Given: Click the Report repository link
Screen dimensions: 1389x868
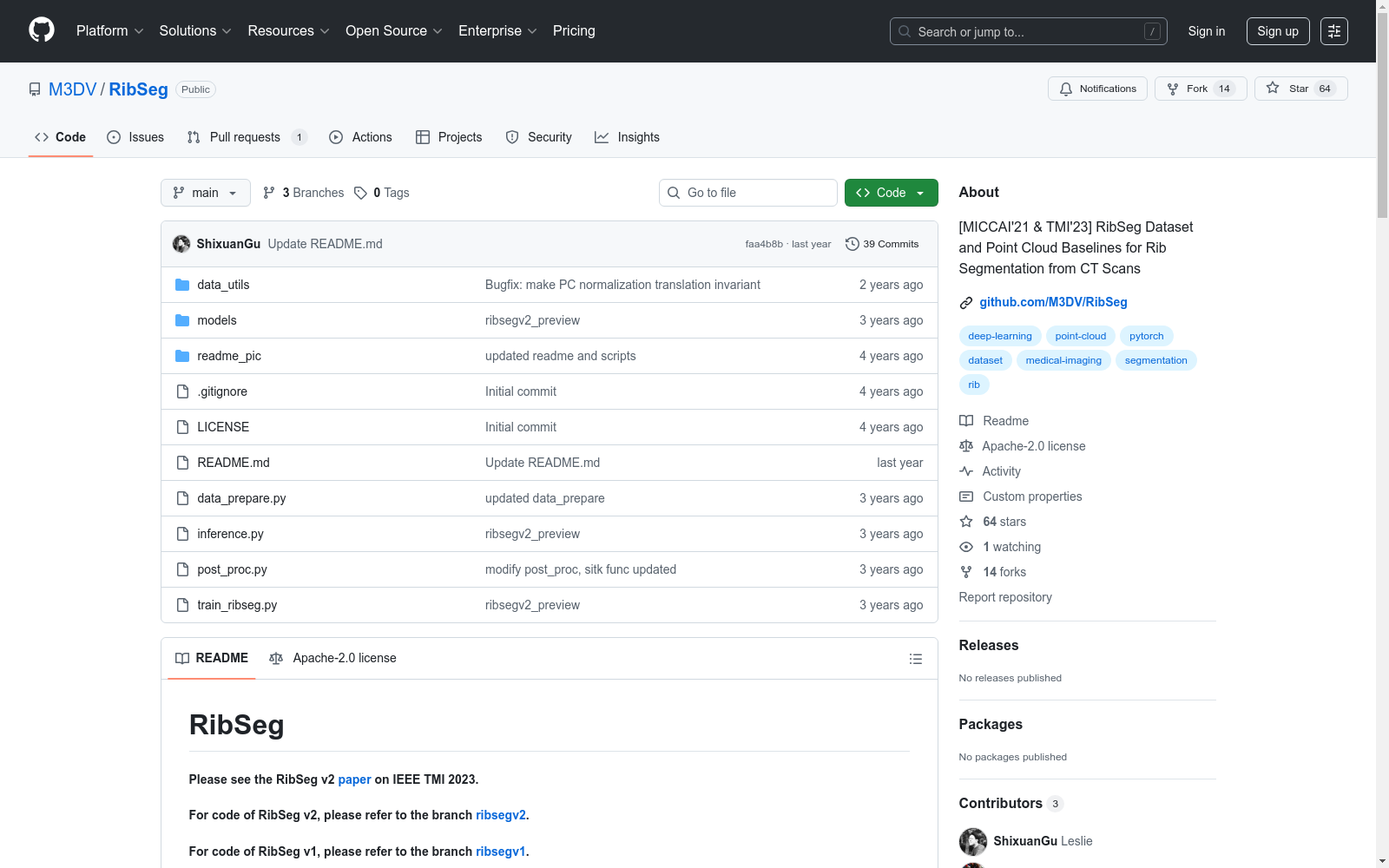Looking at the screenshot, I should click(1005, 597).
